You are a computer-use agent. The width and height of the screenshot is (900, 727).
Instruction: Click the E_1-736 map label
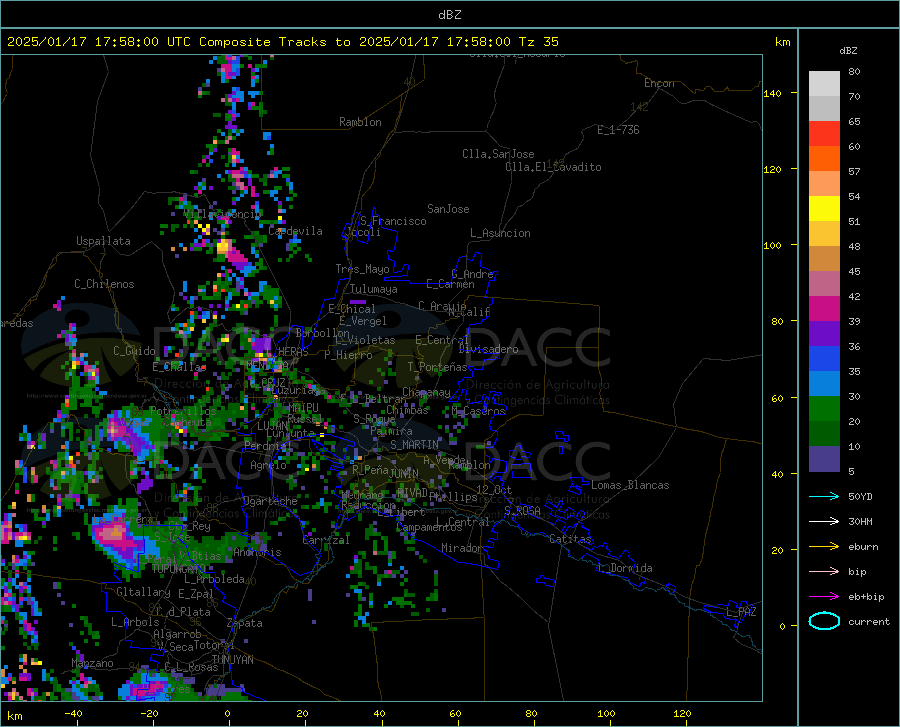[x=618, y=130]
